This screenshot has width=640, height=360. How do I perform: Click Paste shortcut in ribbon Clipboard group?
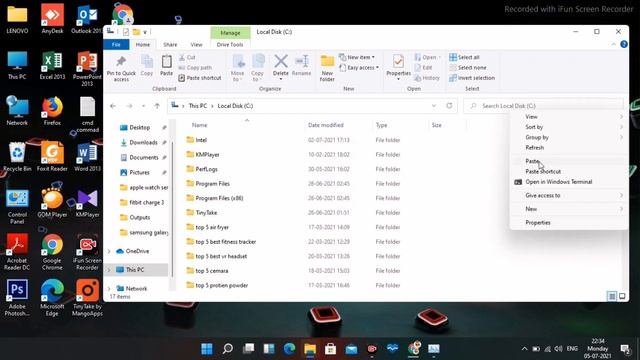pyautogui.click(x=200, y=78)
